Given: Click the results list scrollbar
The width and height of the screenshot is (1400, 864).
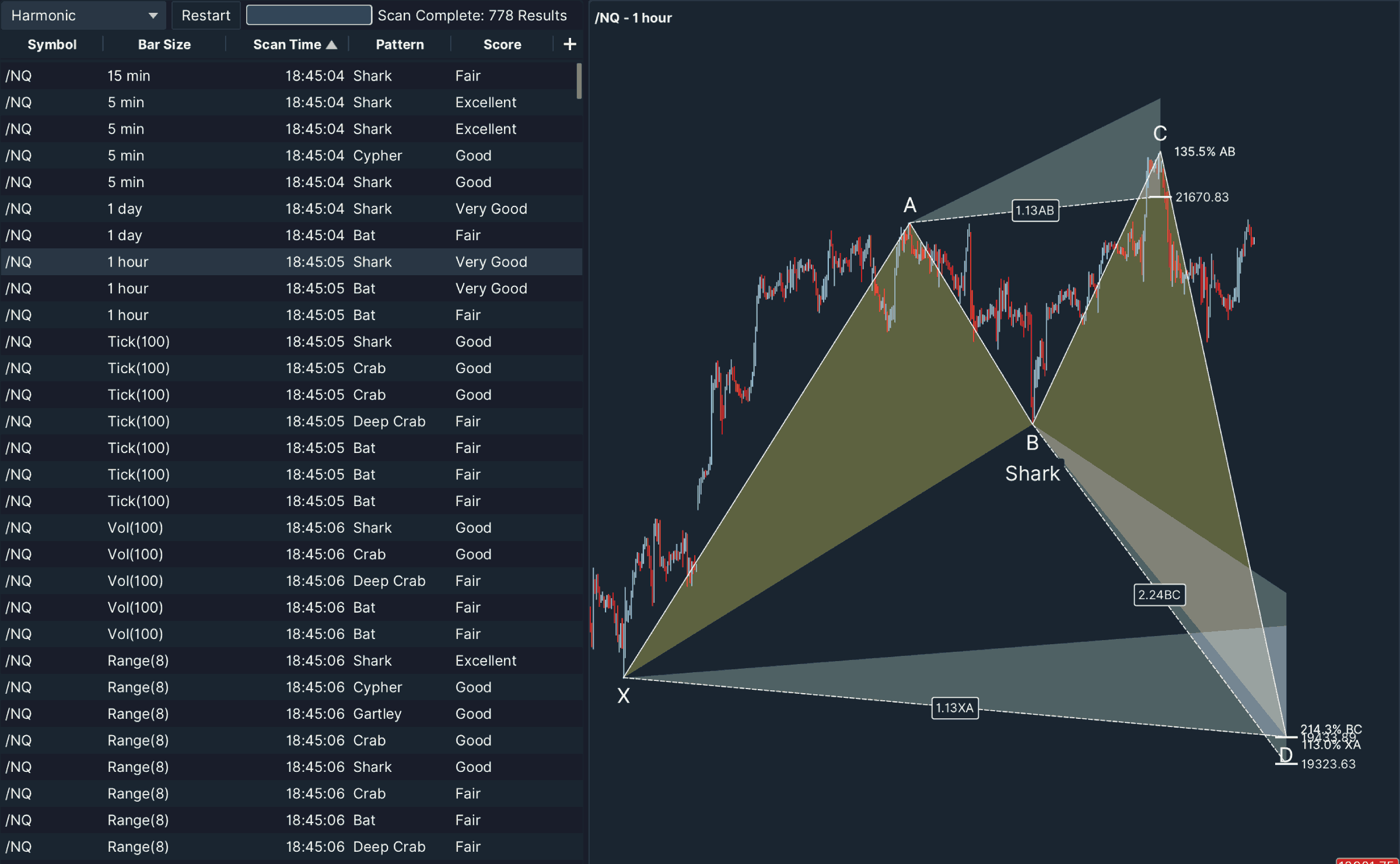Looking at the screenshot, I should pos(579,81).
